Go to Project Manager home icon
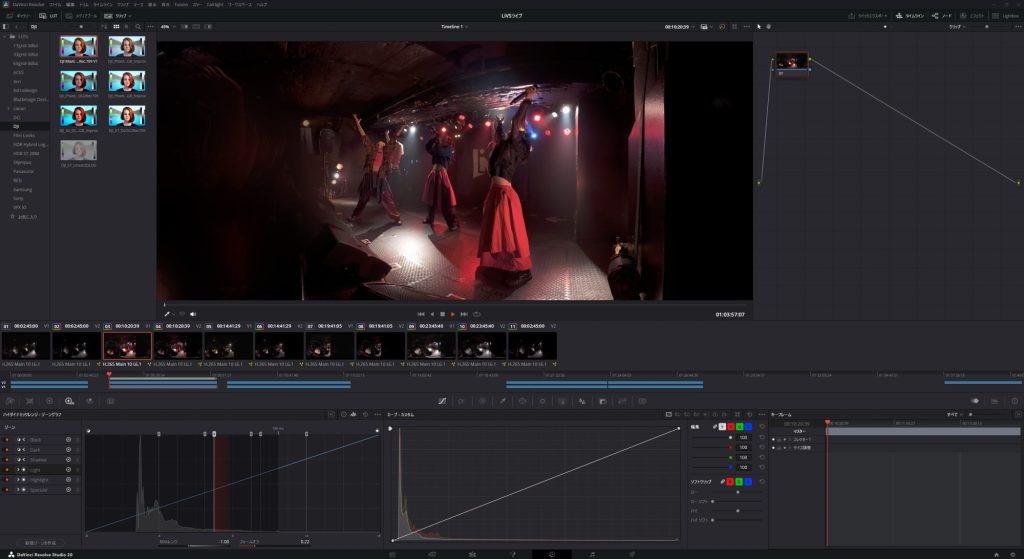The image size is (1024, 559). click(x=997, y=554)
